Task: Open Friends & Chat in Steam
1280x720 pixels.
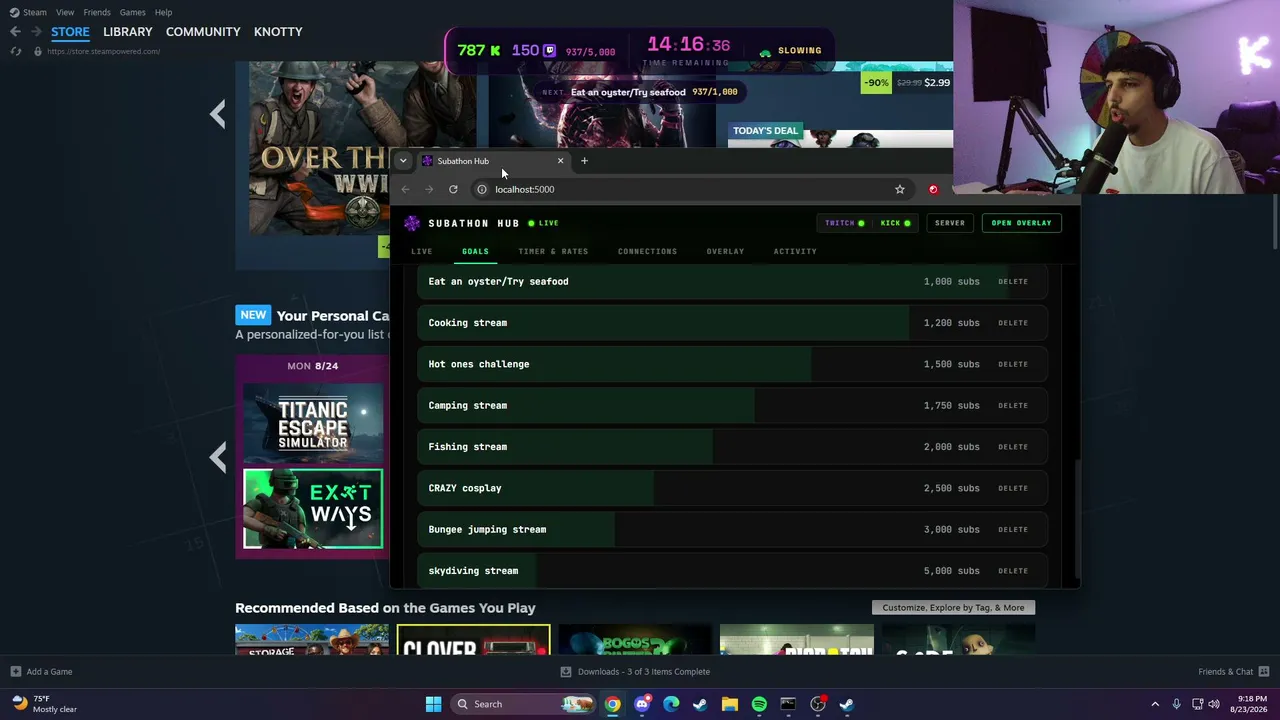Action: click(x=1233, y=672)
